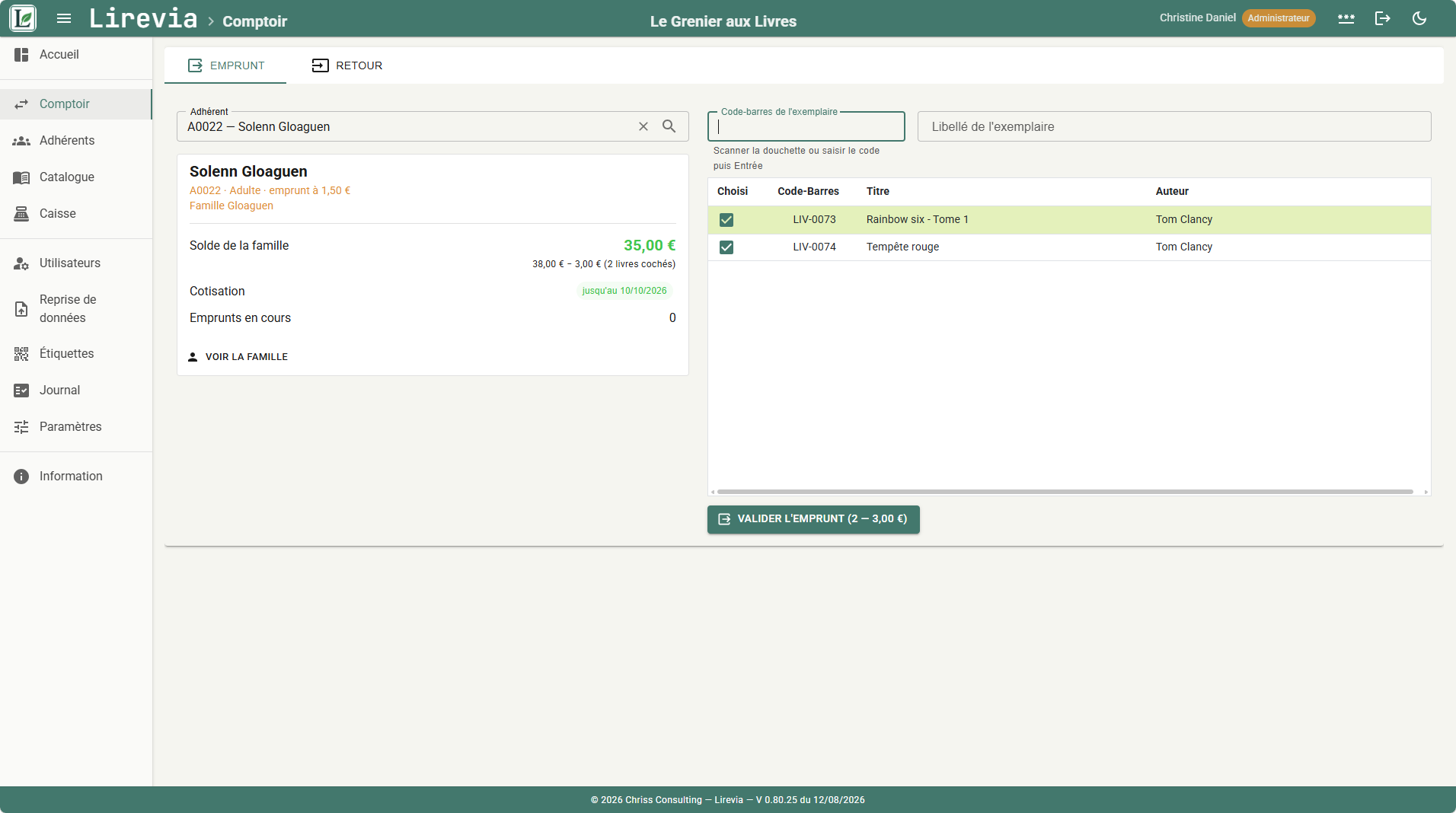The height and width of the screenshot is (813, 1456).
Task: Click the Code-barres de l'exemplaire field
Action: (806, 126)
